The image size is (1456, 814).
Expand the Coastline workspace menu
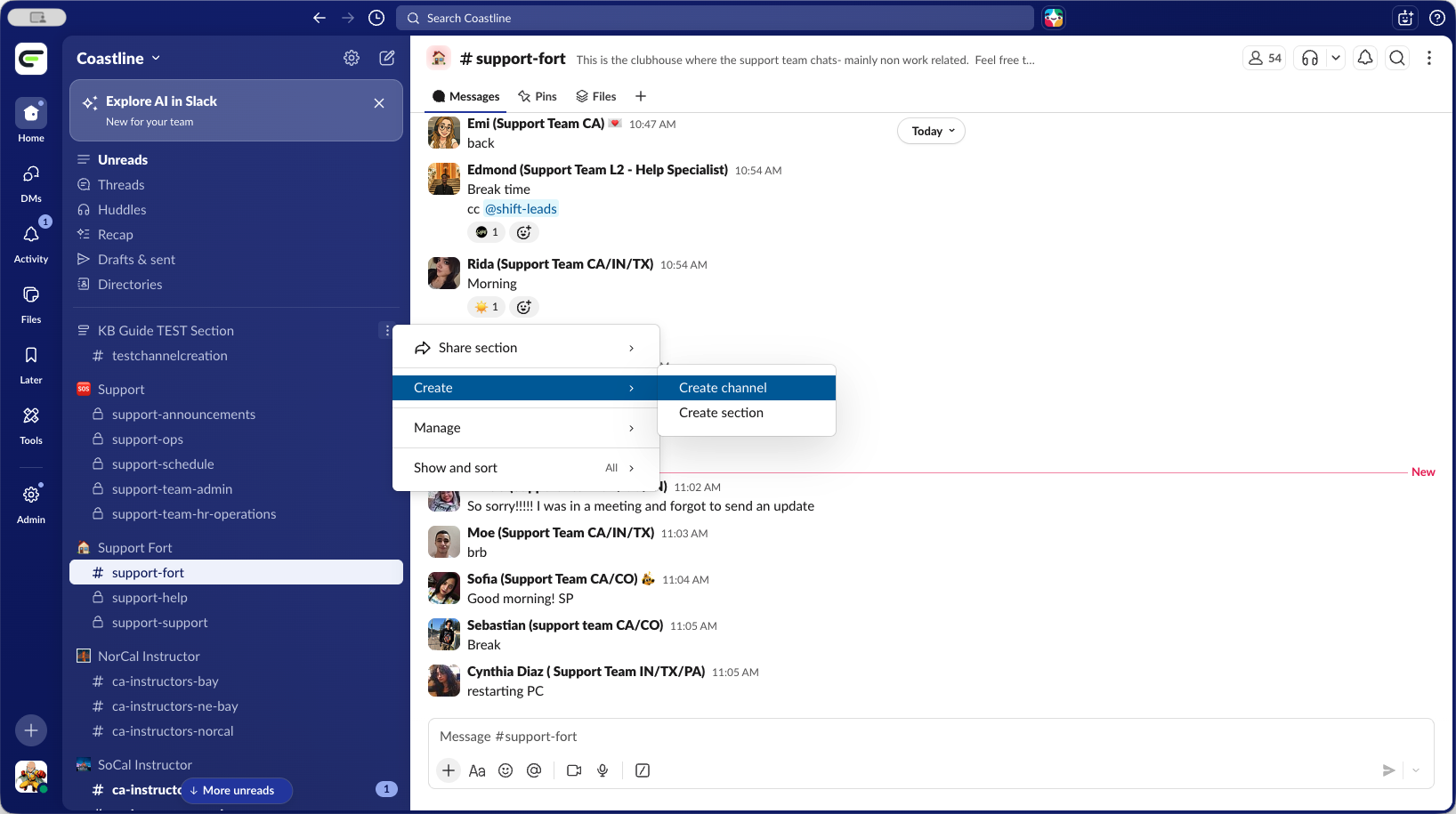tap(118, 58)
